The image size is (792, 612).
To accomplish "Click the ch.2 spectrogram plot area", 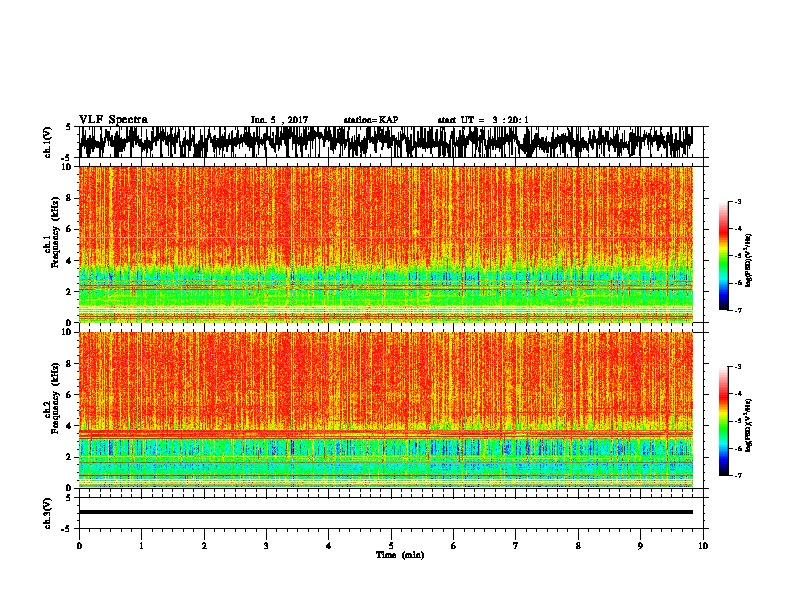I will 386,410.
